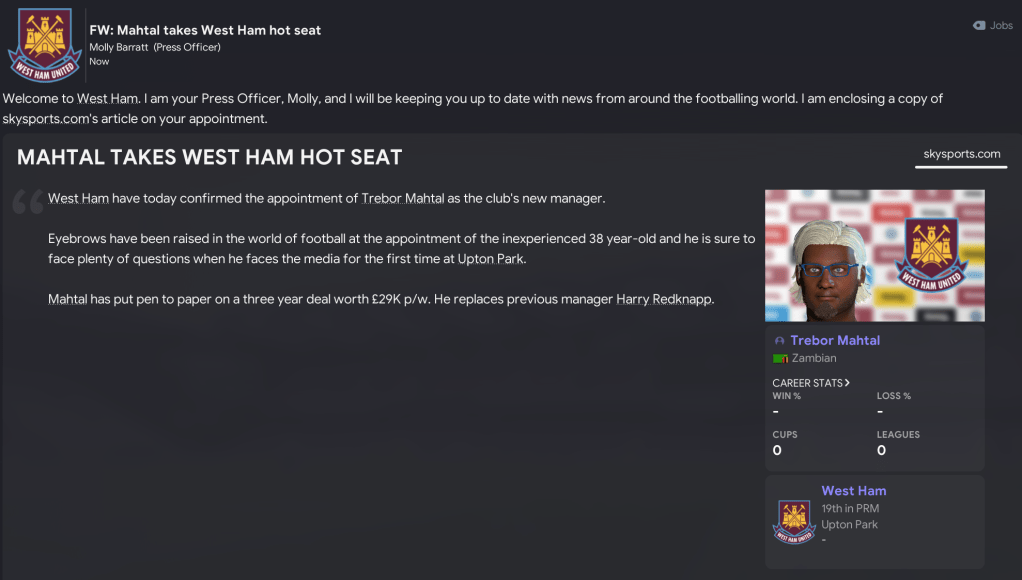
Task: Click the West Ham crest in the club card
Action: coord(795,521)
